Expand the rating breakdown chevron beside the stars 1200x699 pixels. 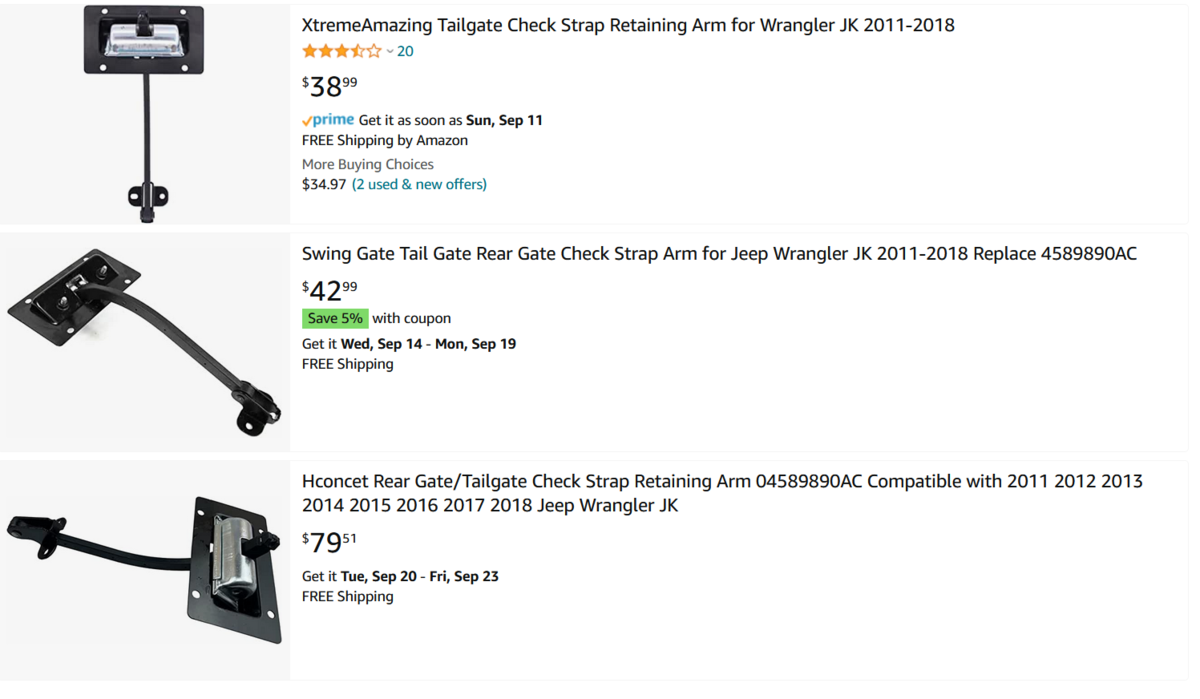coord(390,52)
